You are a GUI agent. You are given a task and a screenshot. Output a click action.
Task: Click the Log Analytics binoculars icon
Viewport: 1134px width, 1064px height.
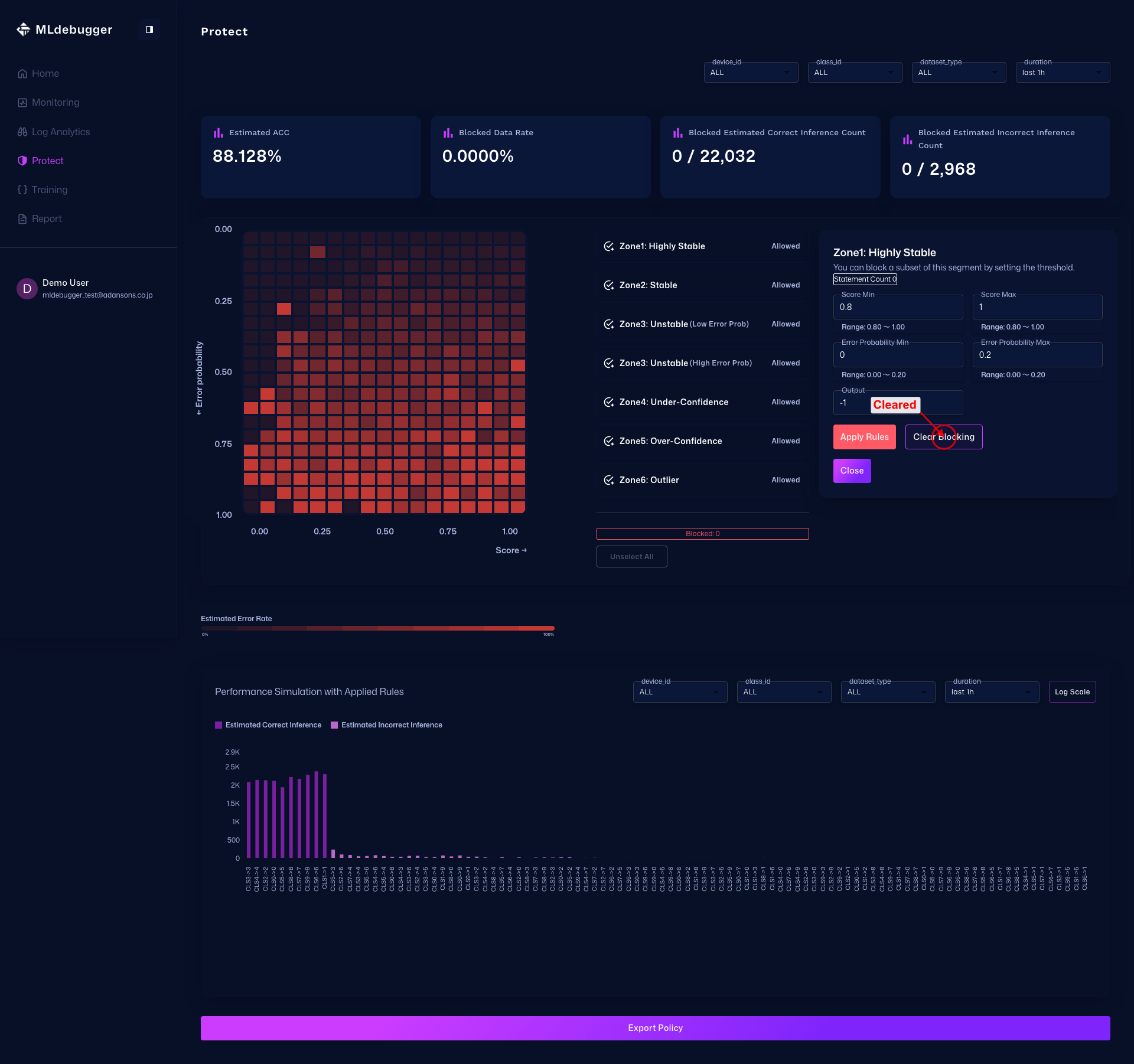pos(22,132)
